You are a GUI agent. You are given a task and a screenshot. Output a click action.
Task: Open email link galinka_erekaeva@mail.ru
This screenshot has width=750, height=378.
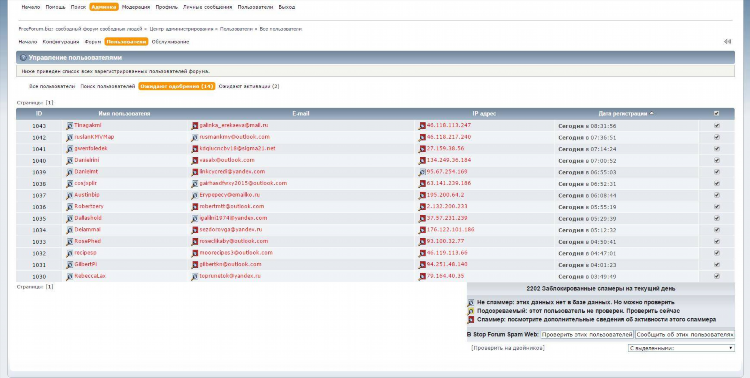[234, 125]
